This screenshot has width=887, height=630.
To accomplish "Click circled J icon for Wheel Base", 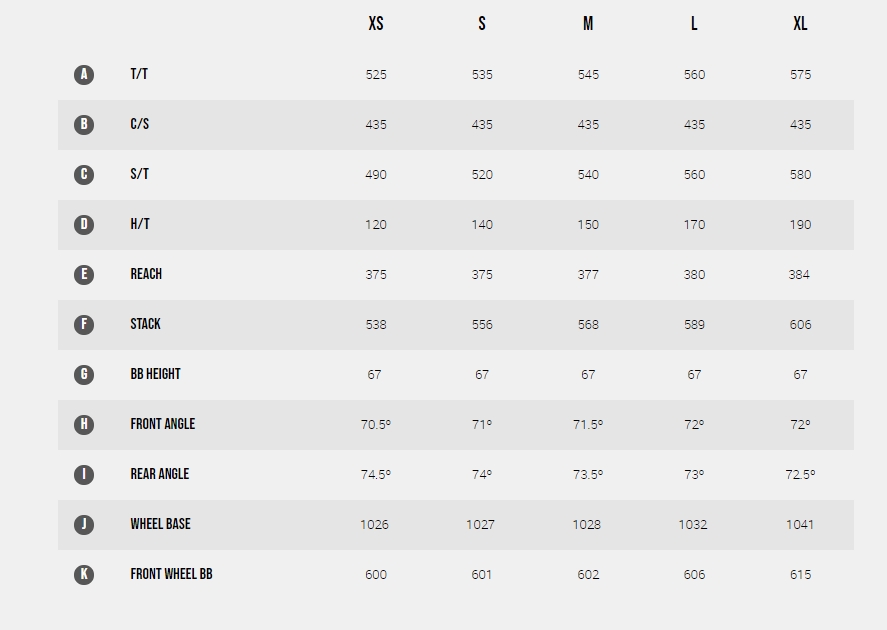I will tap(84, 525).
